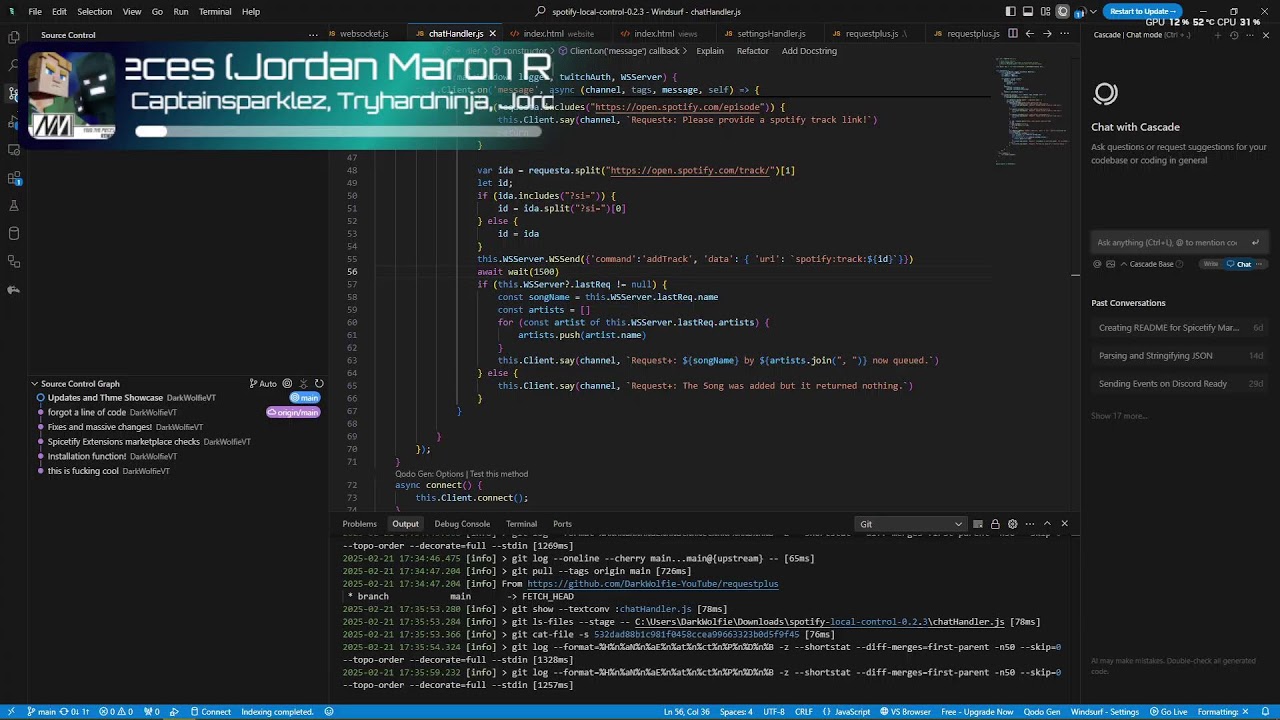Image resolution: width=1280 pixels, height=720 pixels.
Task: Toggle bottom panel layout icon
Action: pos(1027,12)
